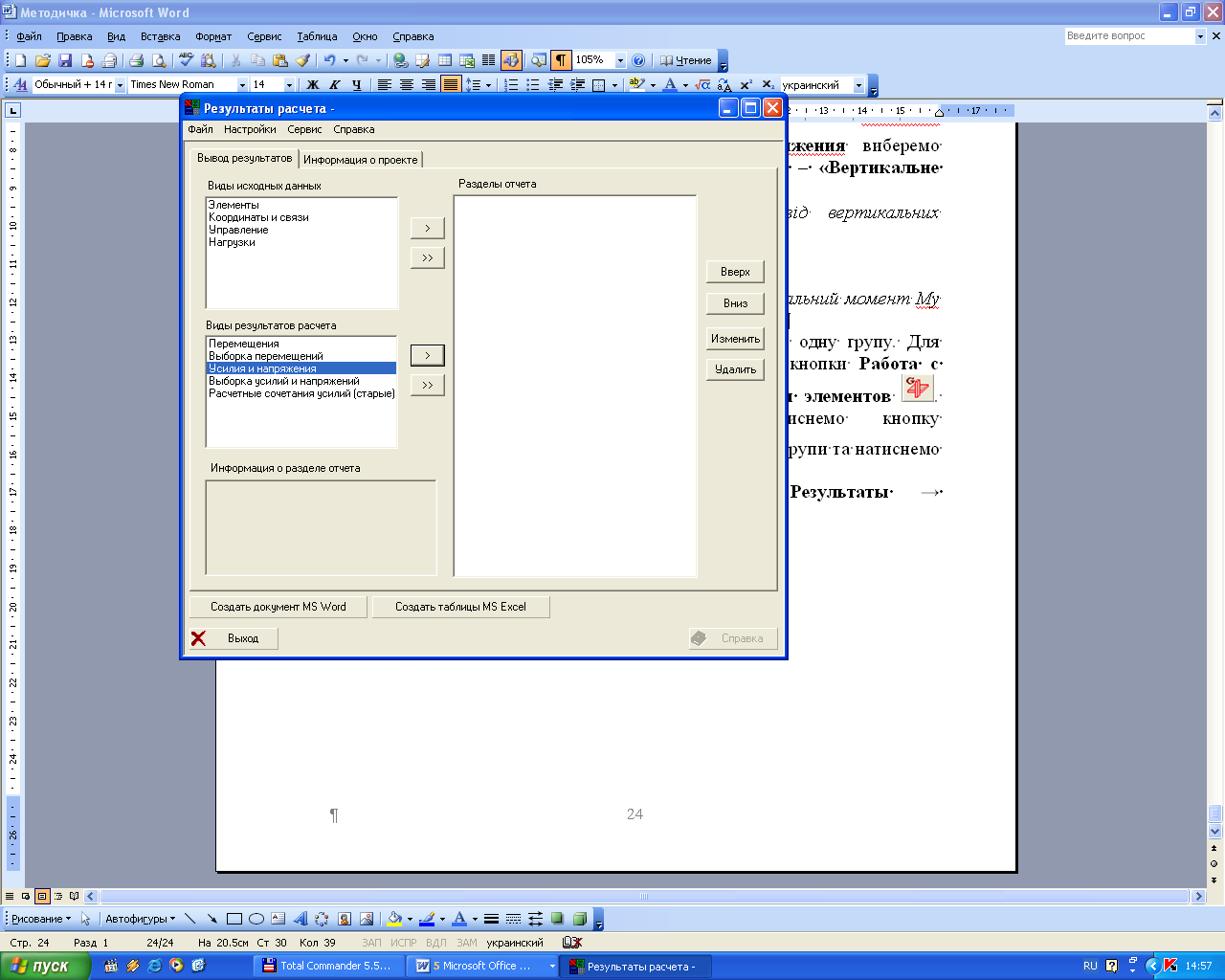Viewport: 1225px width, 980px height.
Task: Click the Numbering list icon
Action: (511, 85)
